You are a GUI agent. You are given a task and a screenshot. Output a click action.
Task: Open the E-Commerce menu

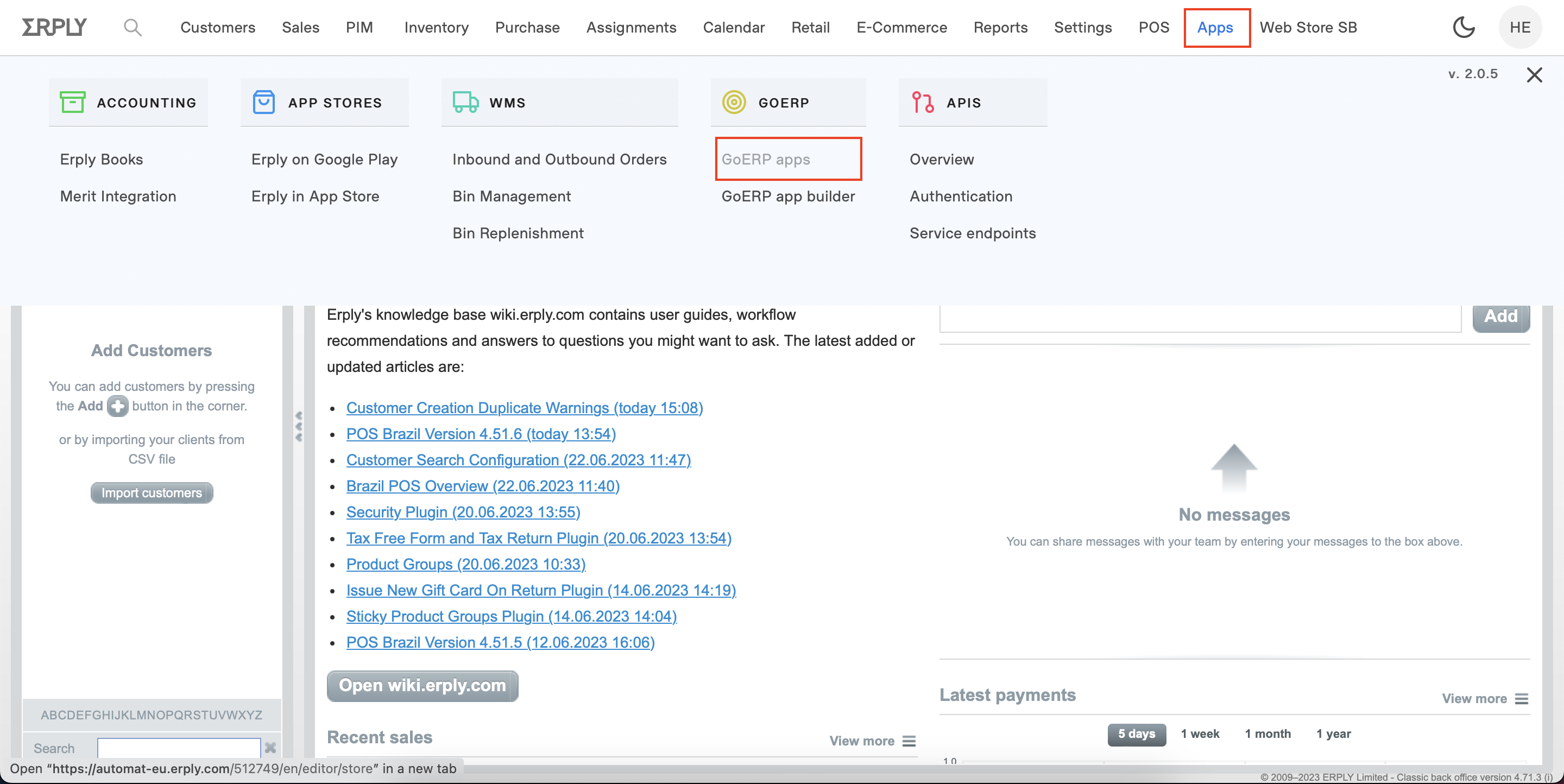901,27
